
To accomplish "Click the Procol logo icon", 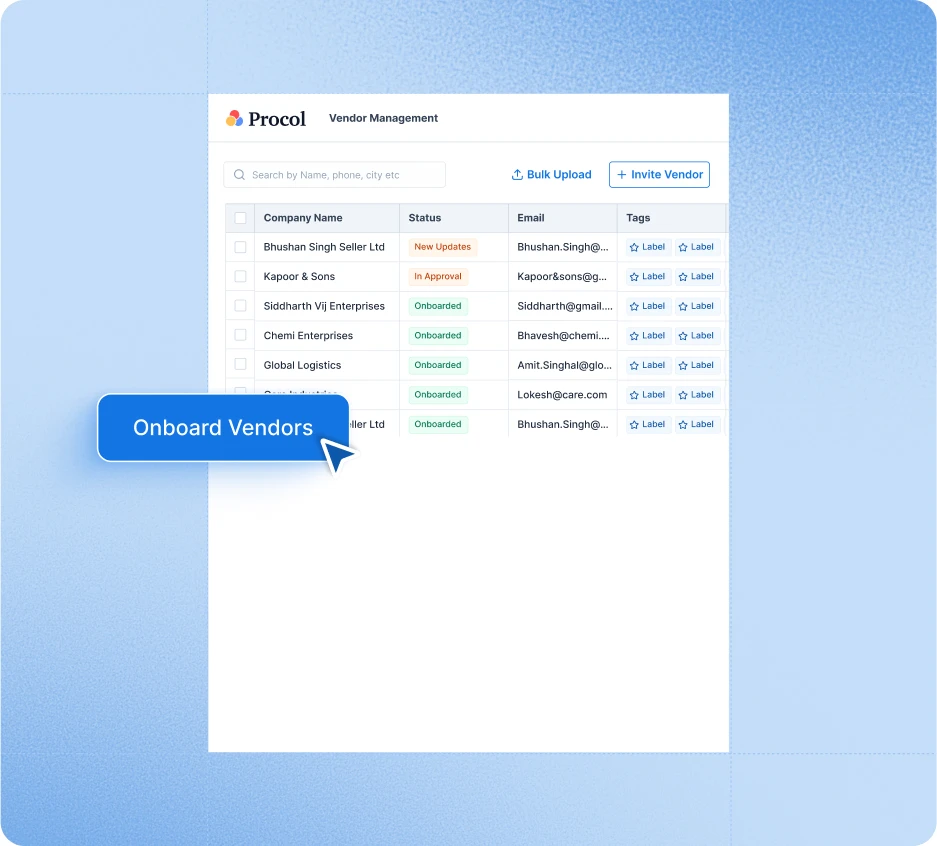I will (x=234, y=118).
